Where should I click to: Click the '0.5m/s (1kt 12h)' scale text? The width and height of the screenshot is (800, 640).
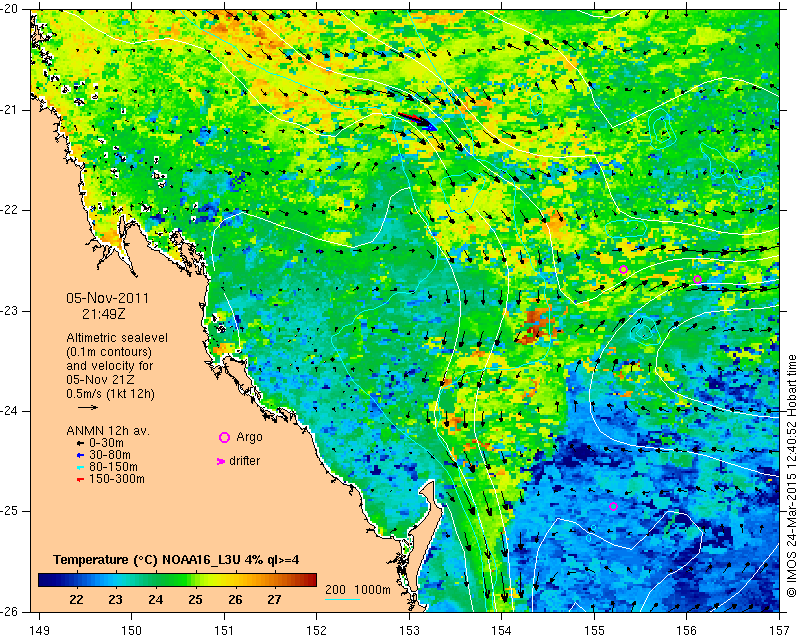tap(110, 394)
